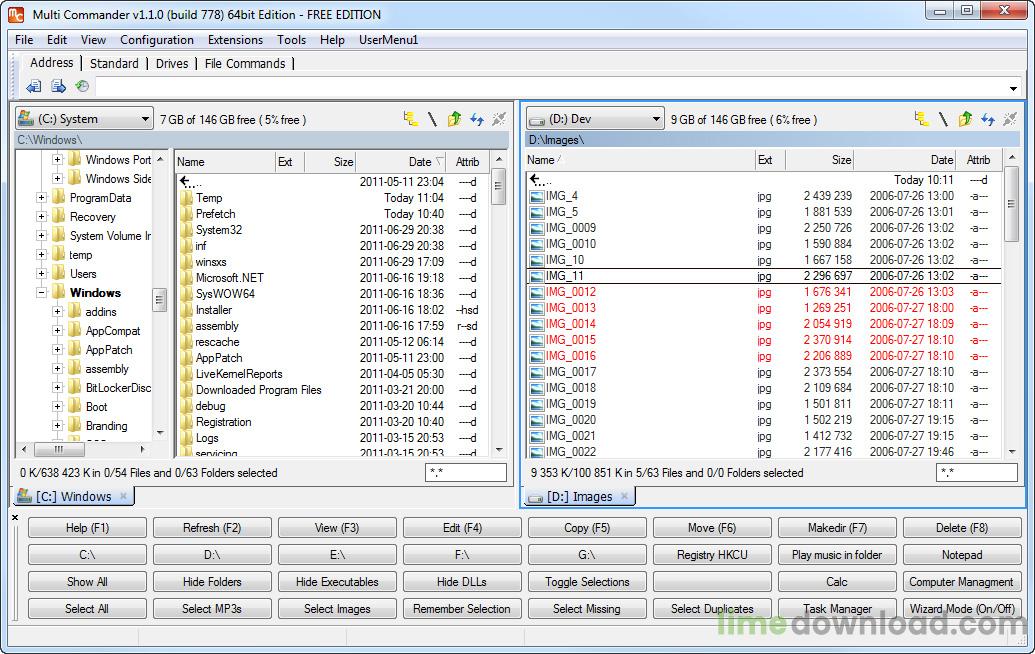Click the Delete (F8) button

(x=962, y=528)
